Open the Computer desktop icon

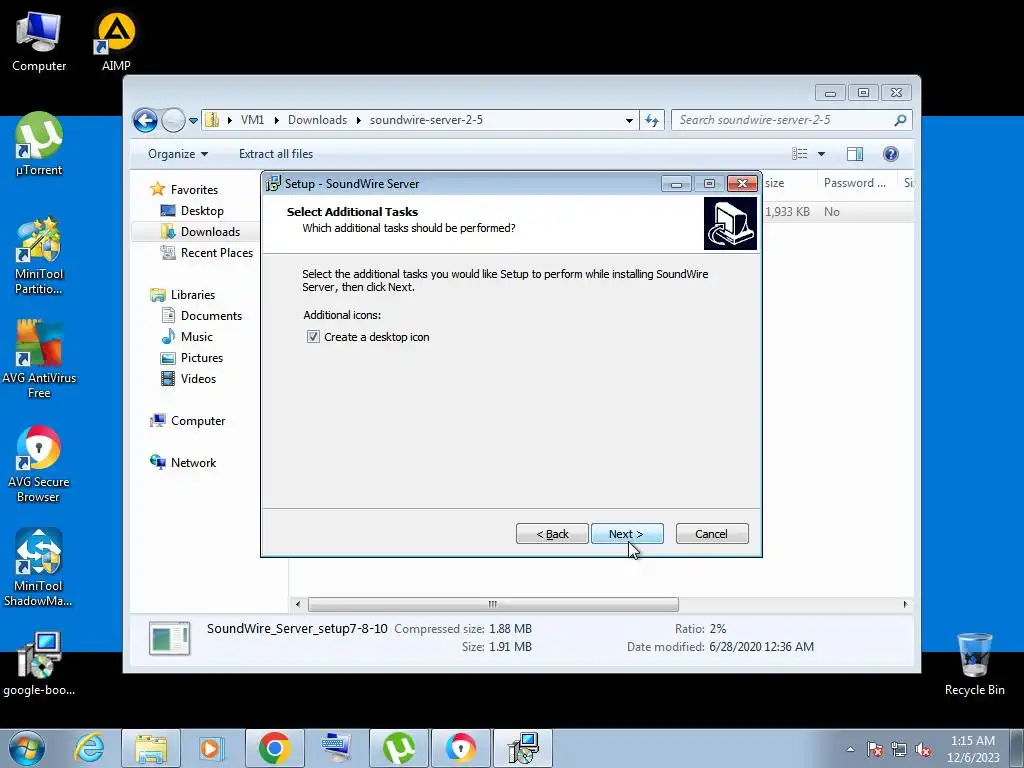39,42
